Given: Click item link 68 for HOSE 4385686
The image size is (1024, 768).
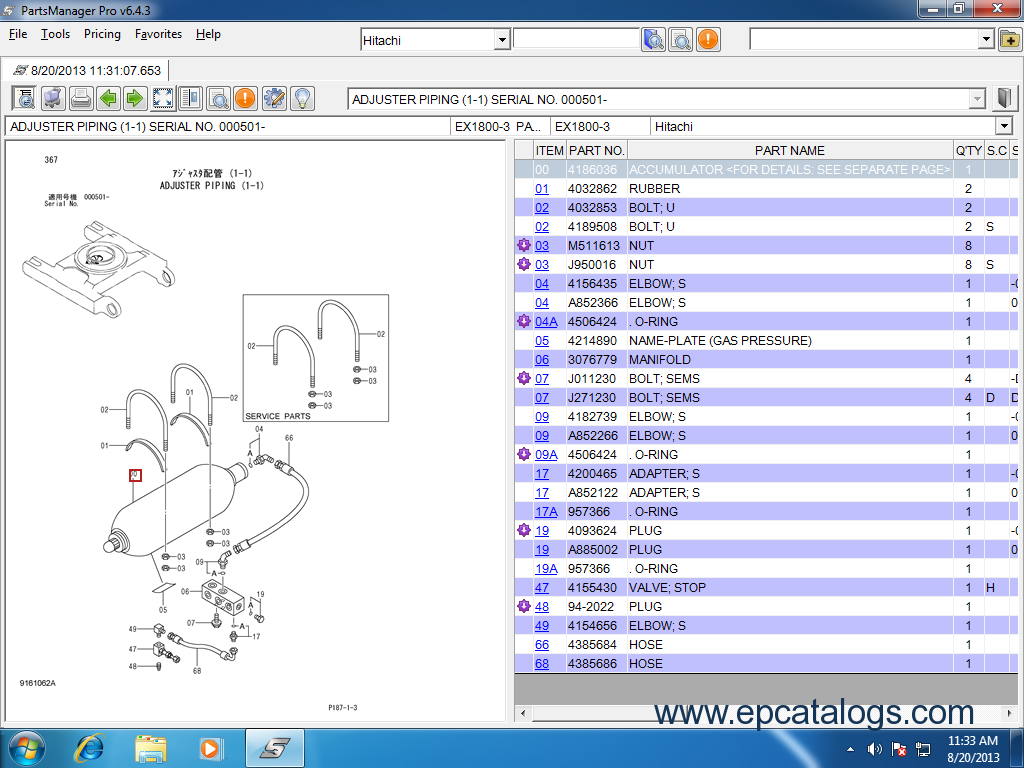Looking at the screenshot, I should tap(542, 664).
